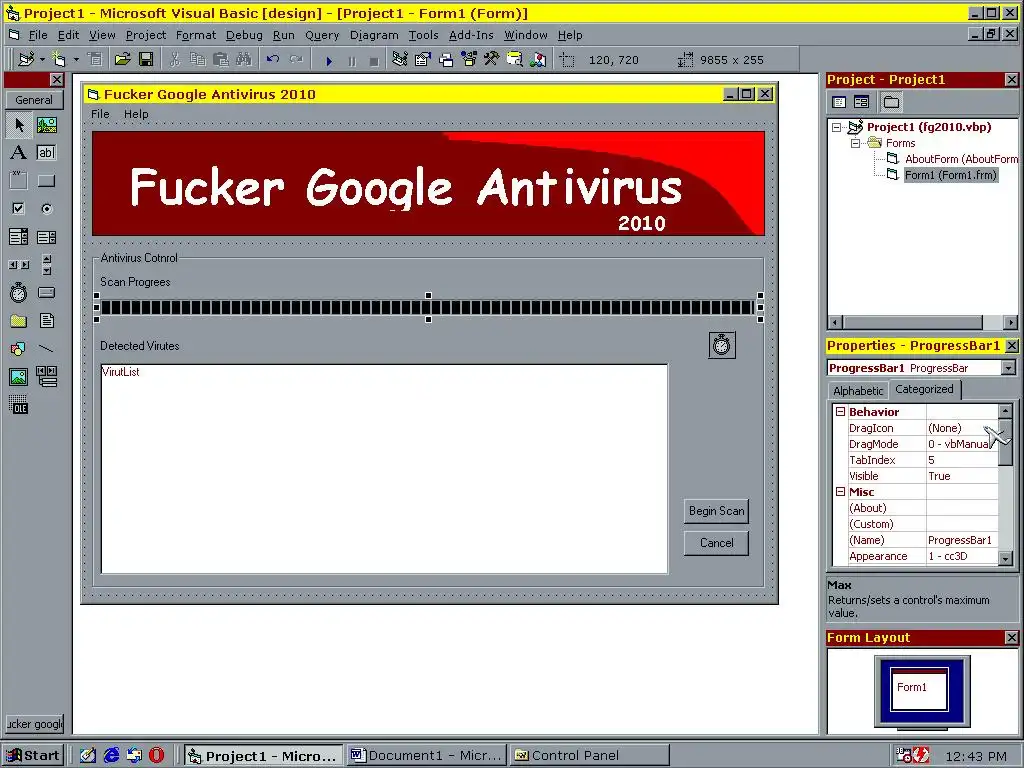Select the Image control tool

coord(19,377)
